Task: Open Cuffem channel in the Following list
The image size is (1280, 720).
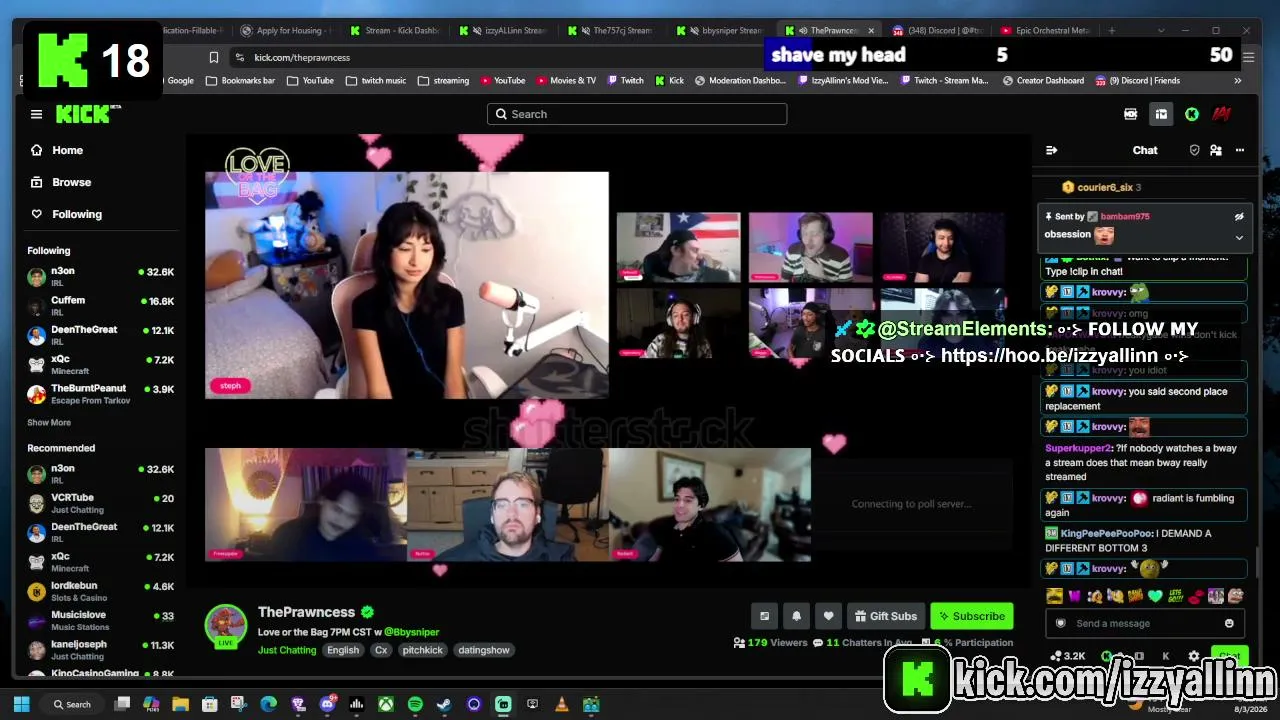Action: pyautogui.click(x=100, y=305)
